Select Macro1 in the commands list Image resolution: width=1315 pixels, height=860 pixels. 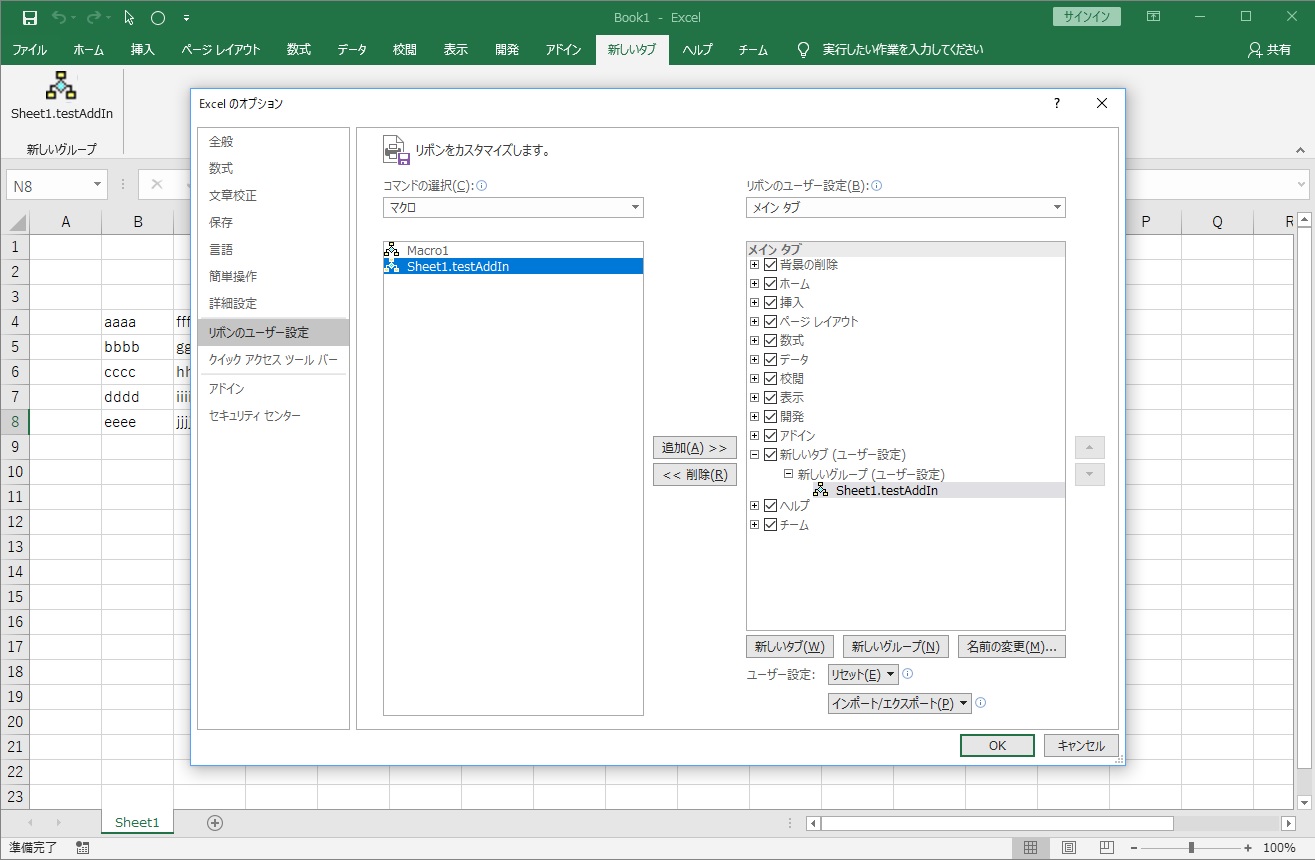513,250
